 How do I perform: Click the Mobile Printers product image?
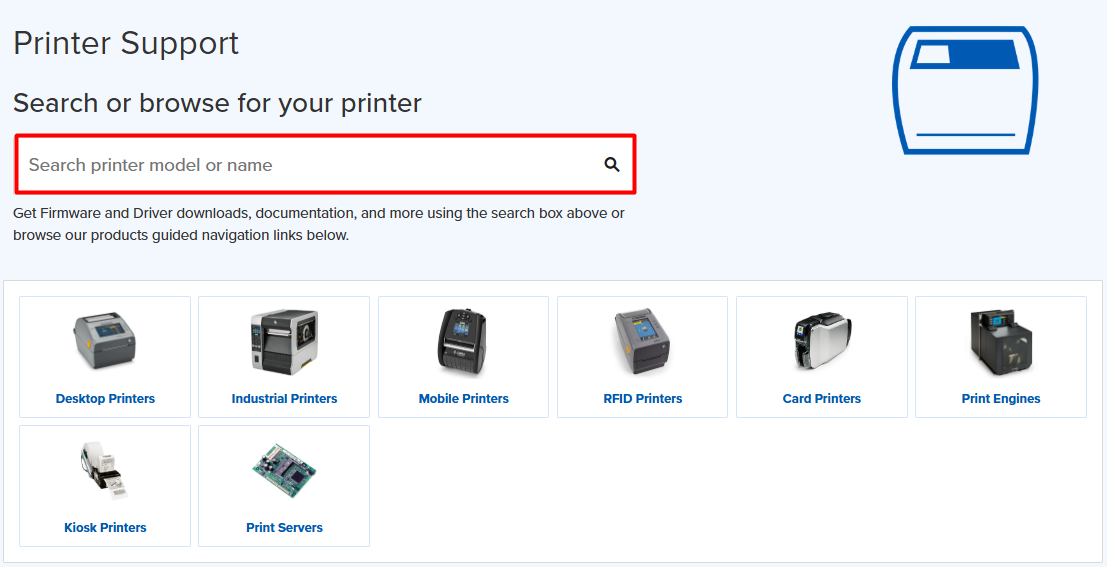(463, 342)
